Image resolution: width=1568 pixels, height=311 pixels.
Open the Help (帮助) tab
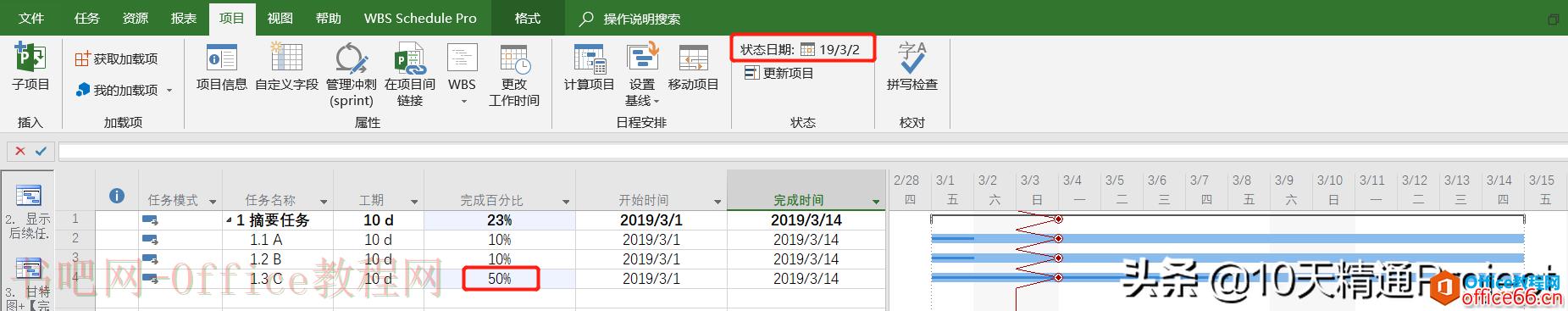[x=328, y=18]
